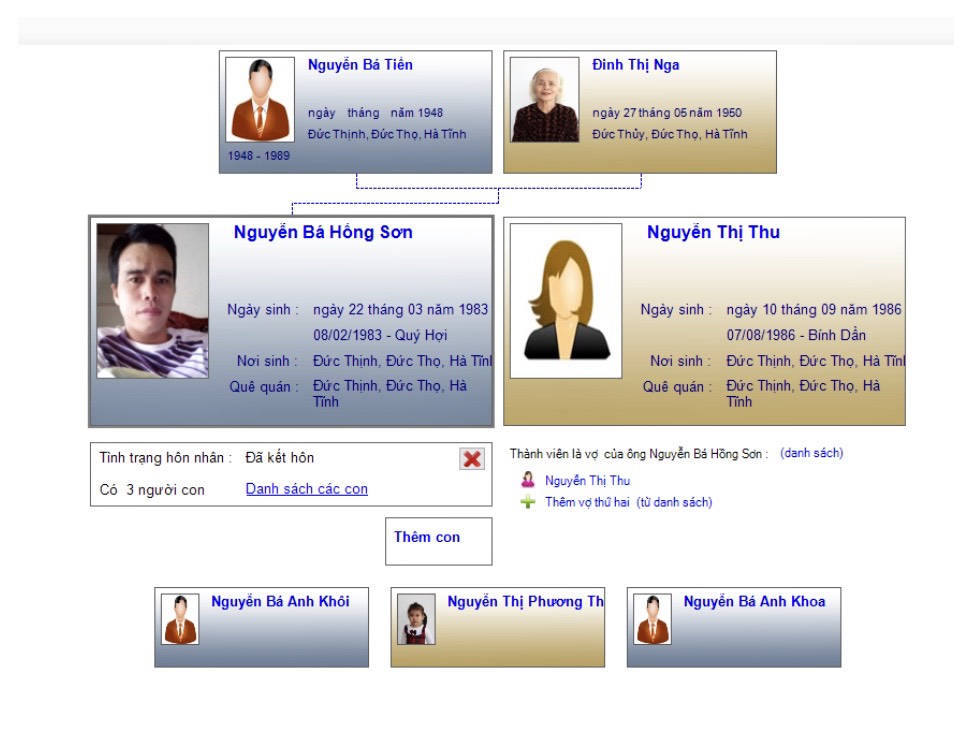Select the Nguyễn Thị Thu card heading
Screen dimensions: 954x750
point(713,232)
